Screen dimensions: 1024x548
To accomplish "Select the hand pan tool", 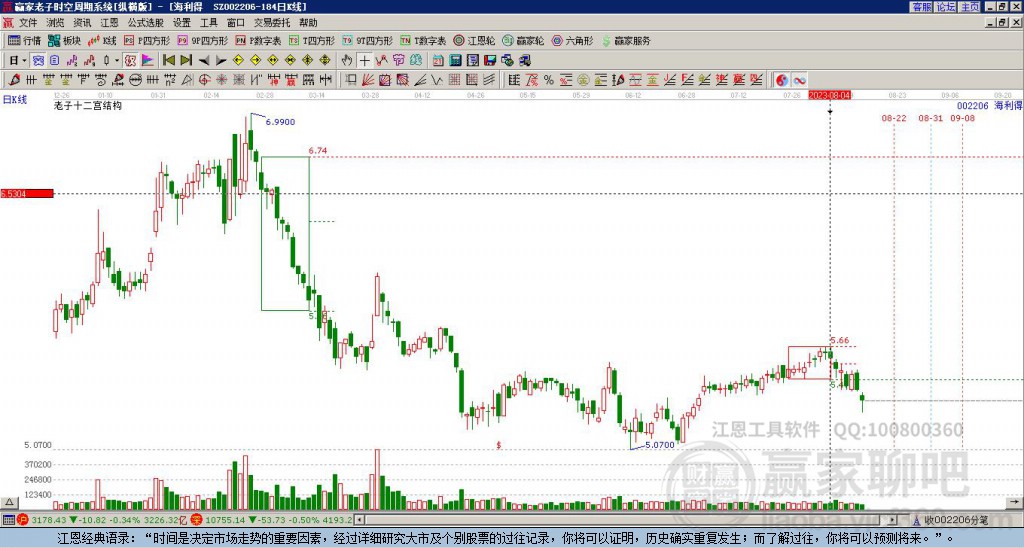I will coord(347,61).
